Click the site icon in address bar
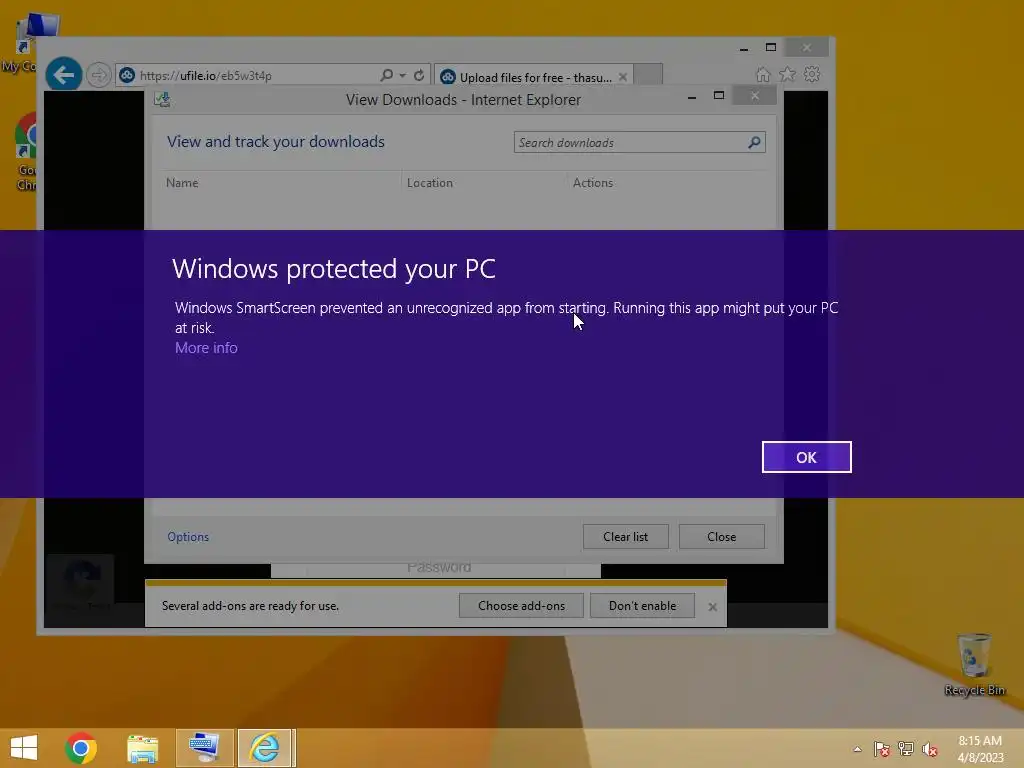 tap(127, 75)
